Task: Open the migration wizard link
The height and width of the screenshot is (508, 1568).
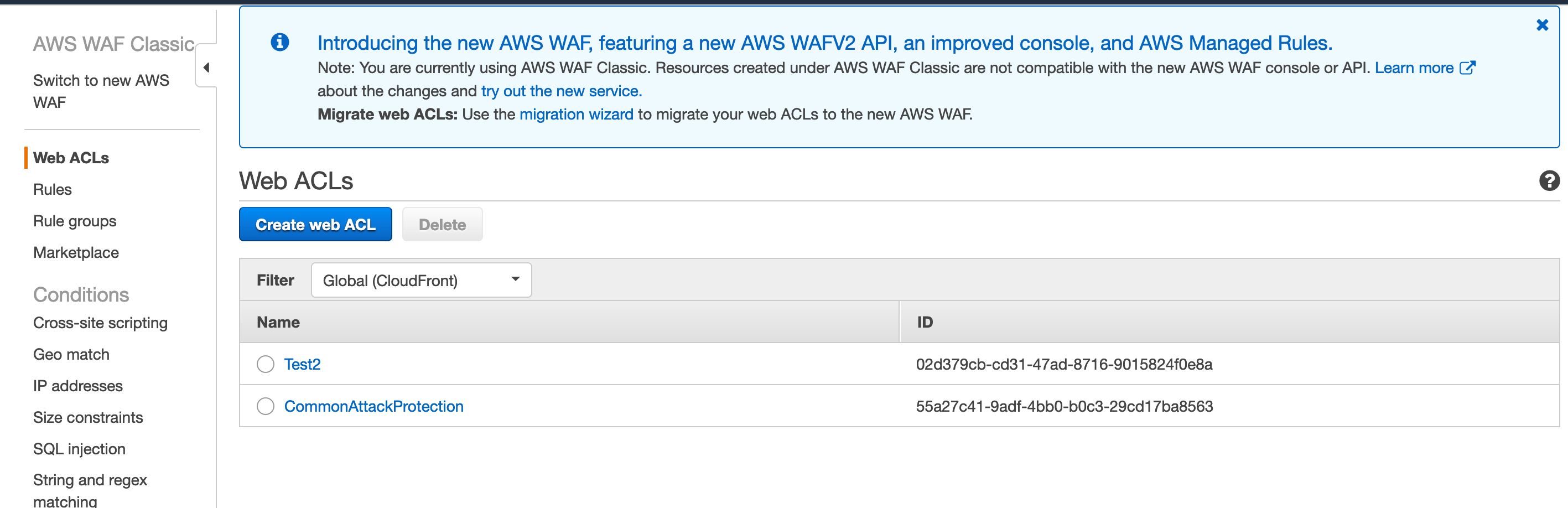Action: click(x=576, y=115)
